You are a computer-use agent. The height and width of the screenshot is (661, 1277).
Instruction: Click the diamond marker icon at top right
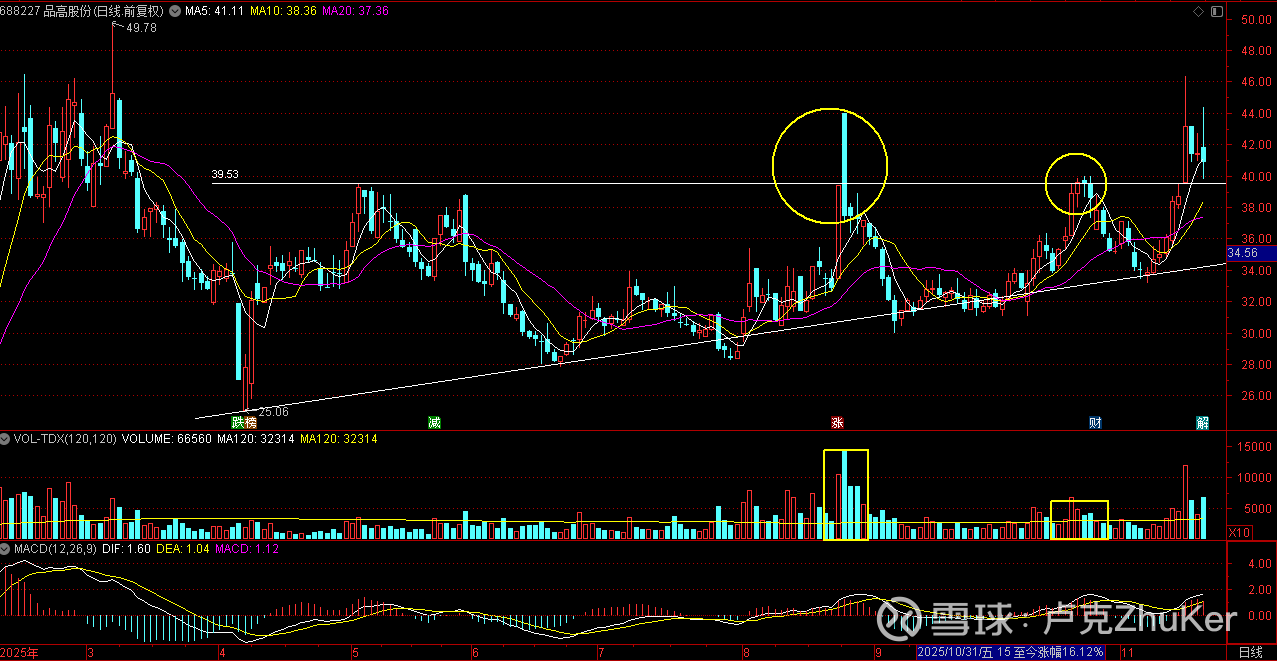click(1199, 11)
